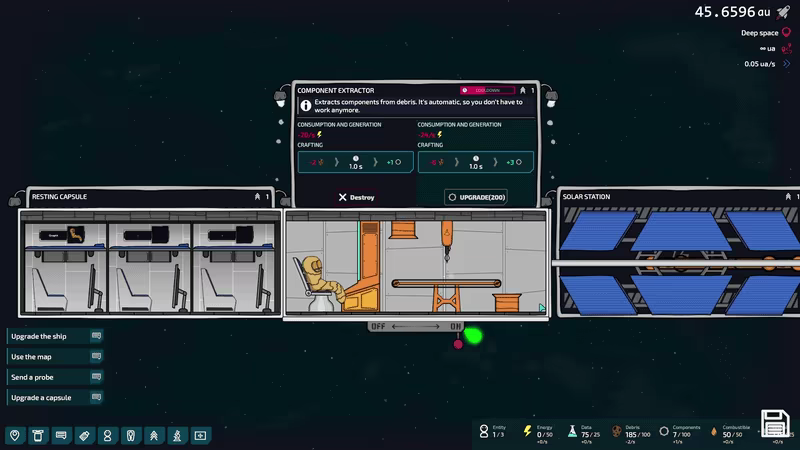The width and height of the screenshot is (800, 450).
Task: Click the ON label on extractor switch
Action: pyautogui.click(x=455, y=327)
